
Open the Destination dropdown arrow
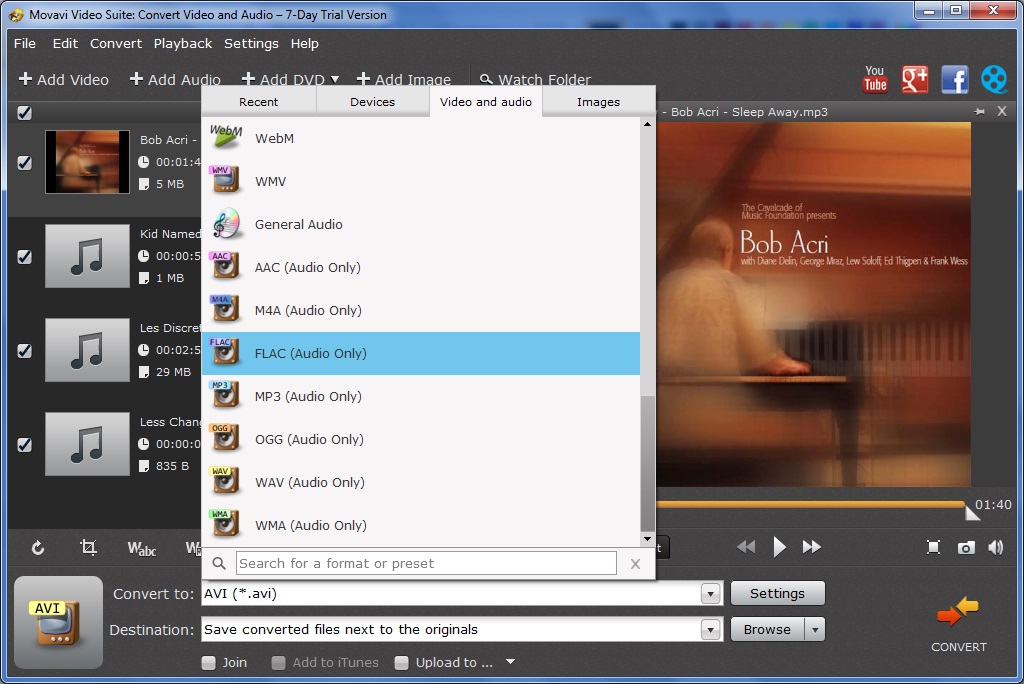tap(711, 630)
